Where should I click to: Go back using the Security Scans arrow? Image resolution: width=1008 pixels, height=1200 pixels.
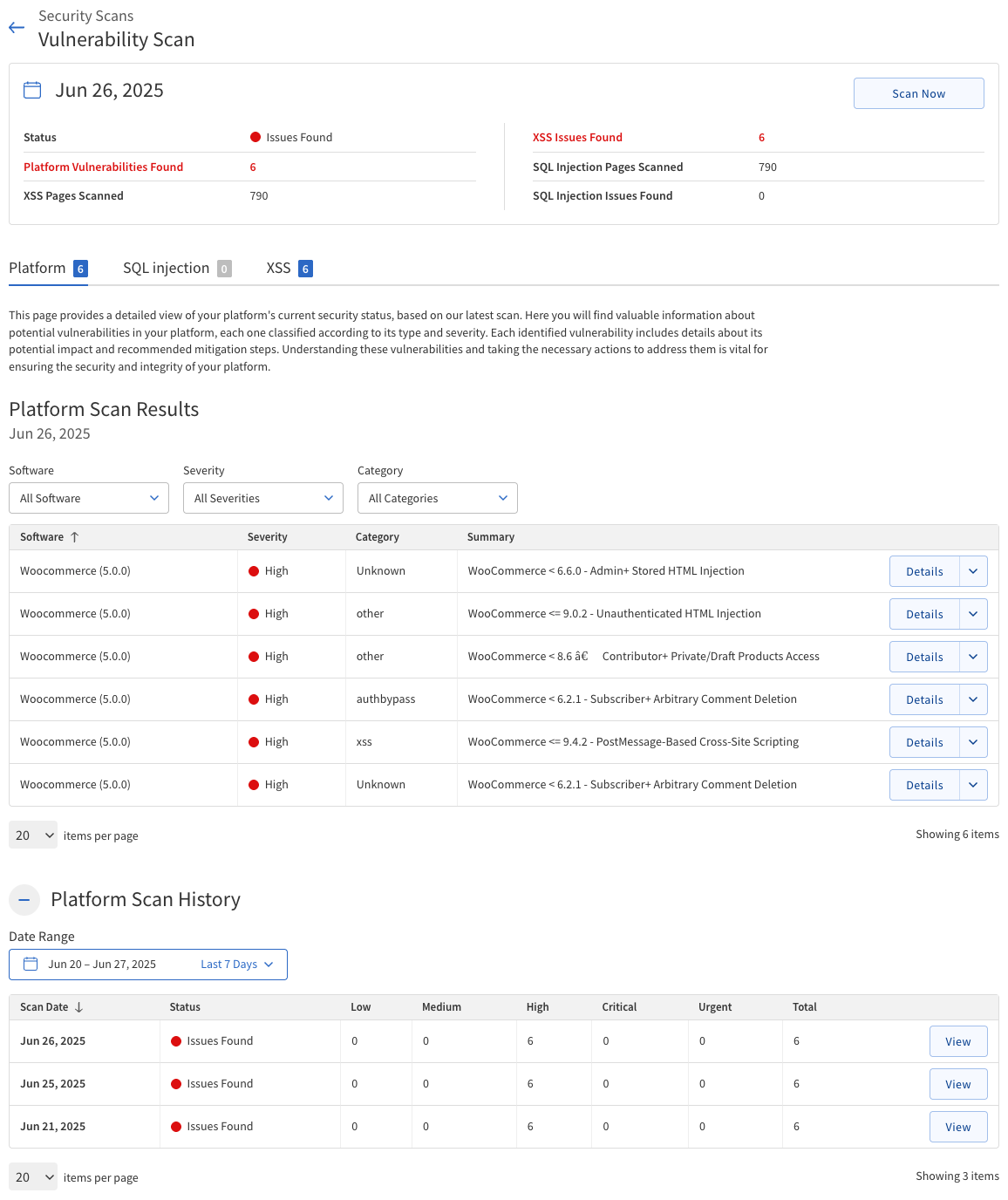coord(17,28)
